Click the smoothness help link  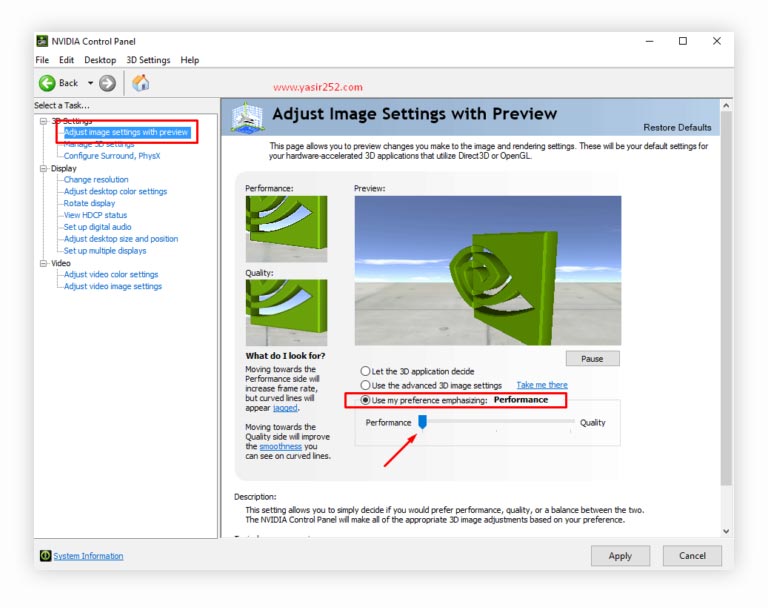[x=281, y=446]
